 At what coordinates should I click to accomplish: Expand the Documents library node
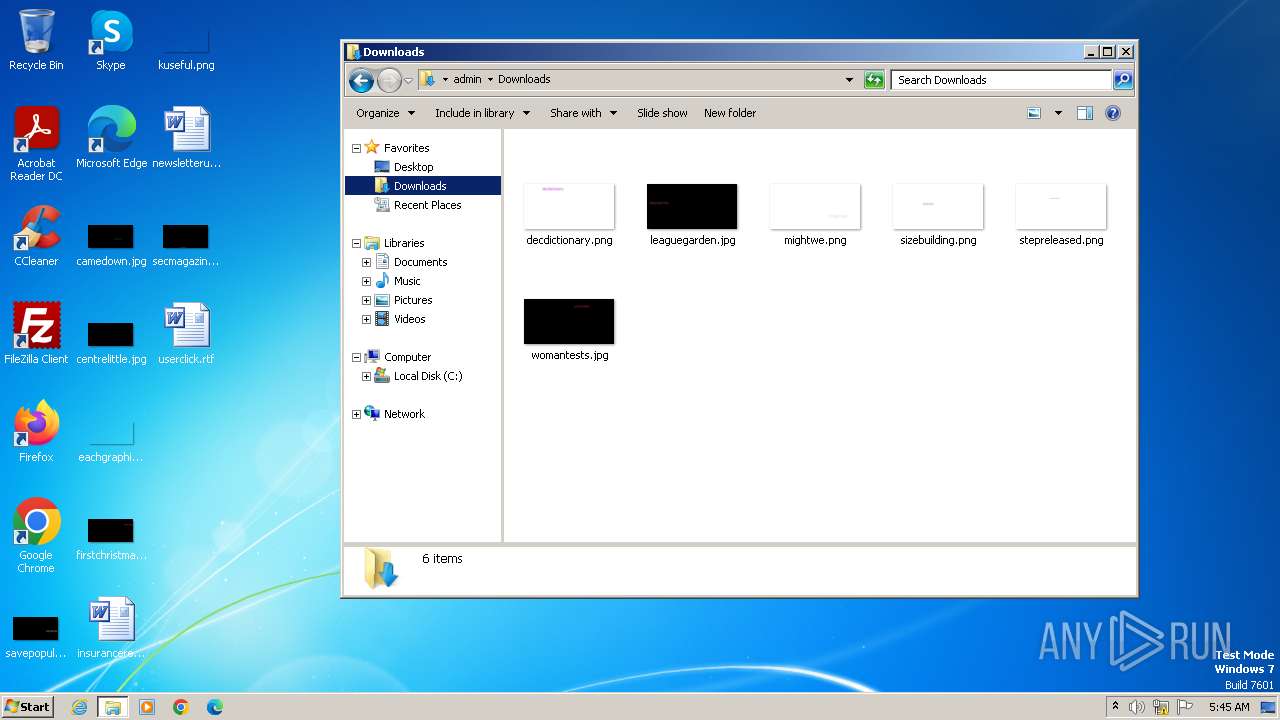point(366,262)
